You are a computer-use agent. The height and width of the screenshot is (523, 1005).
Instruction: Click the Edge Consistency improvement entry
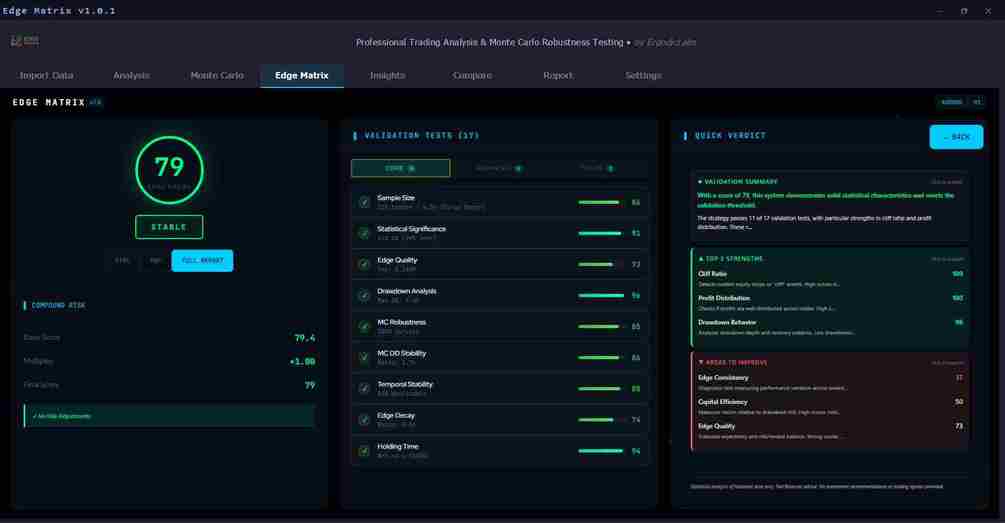pyautogui.click(x=831, y=382)
